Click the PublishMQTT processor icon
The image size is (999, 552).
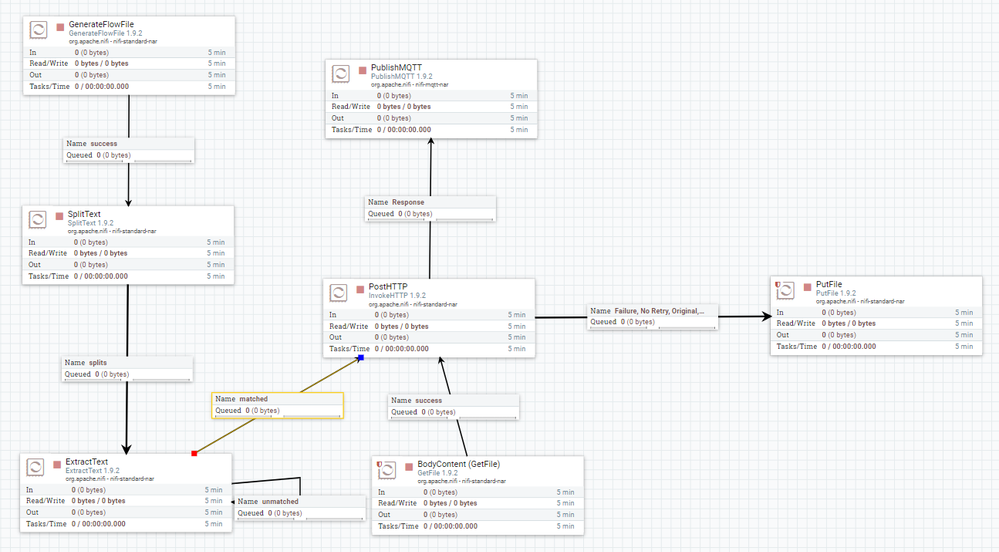tap(341, 73)
